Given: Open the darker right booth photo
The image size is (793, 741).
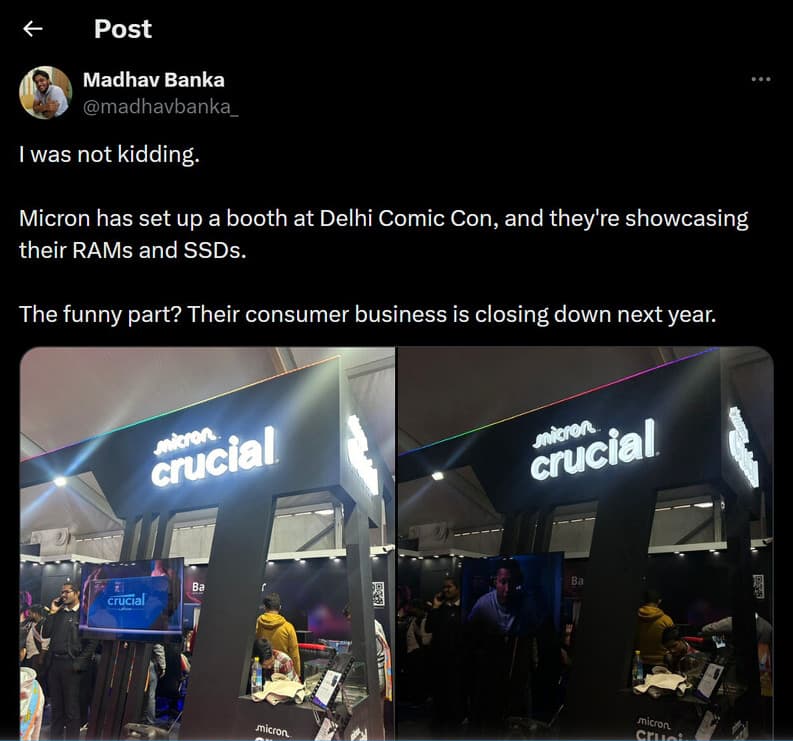Looking at the screenshot, I should [x=586, y=544].
